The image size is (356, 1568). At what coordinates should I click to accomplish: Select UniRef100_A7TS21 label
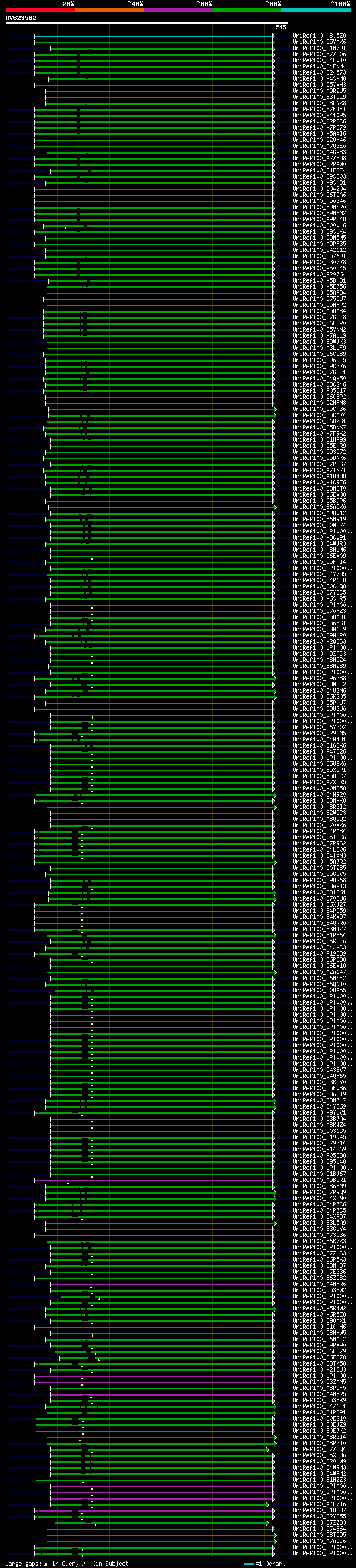319,471
